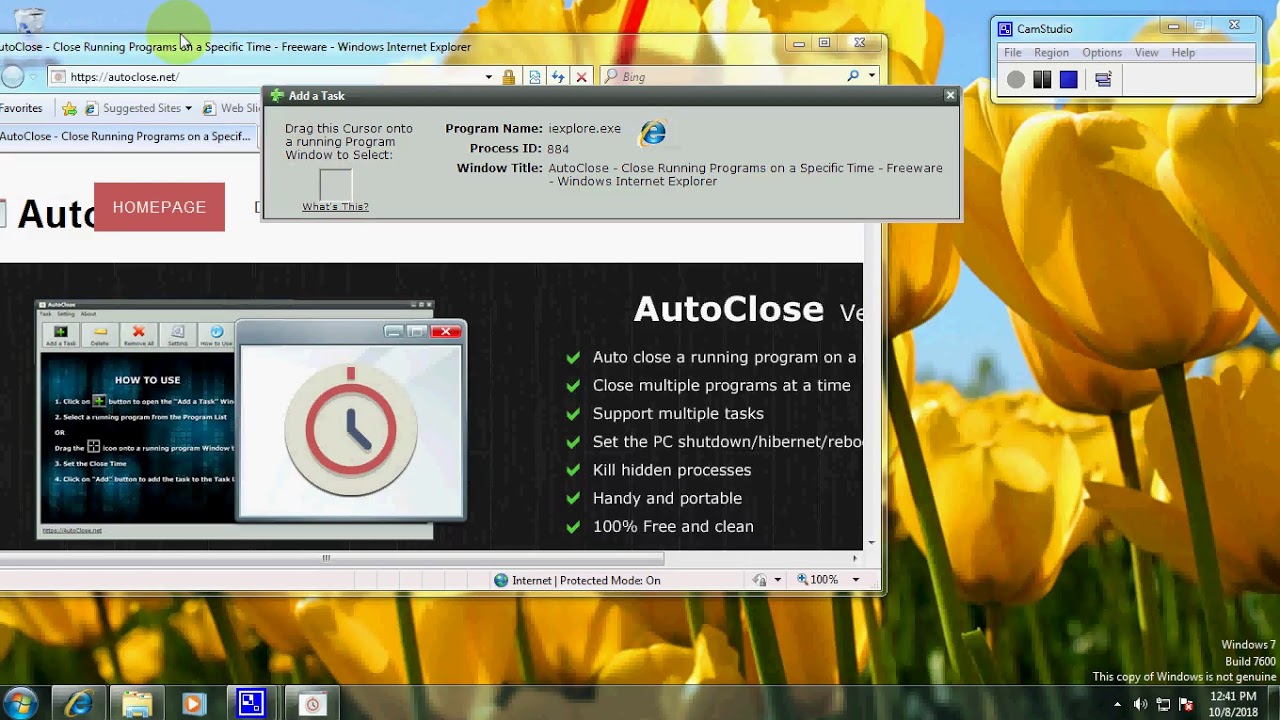Click the clock logo image
Image resolution: width=1280 pixels, height=720 pixels.
[x=351, y=430]
